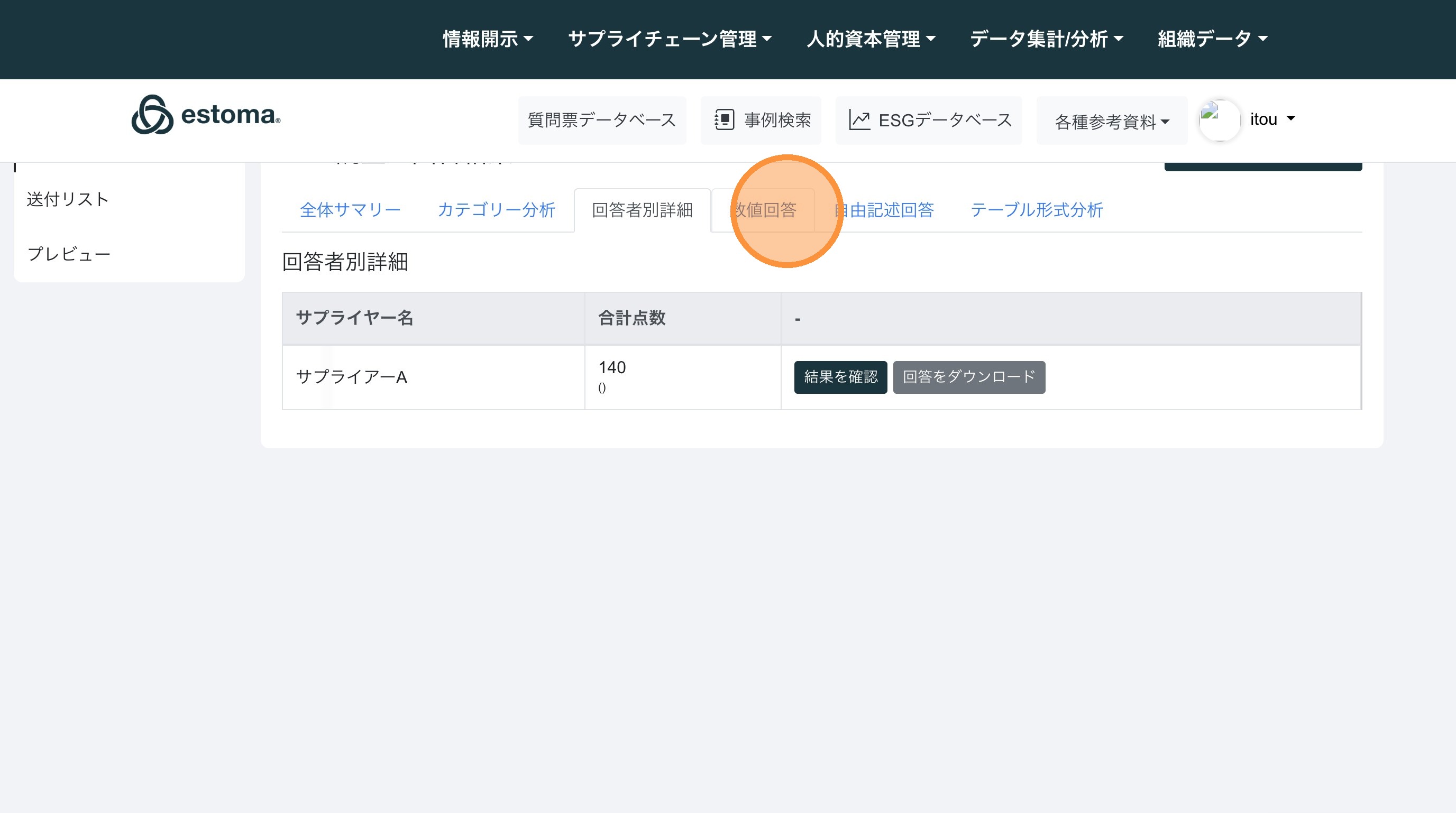Expand the 各種参考資料 dropdown
Viewport: 1456px width, 813px height.
click(1111, 122)
